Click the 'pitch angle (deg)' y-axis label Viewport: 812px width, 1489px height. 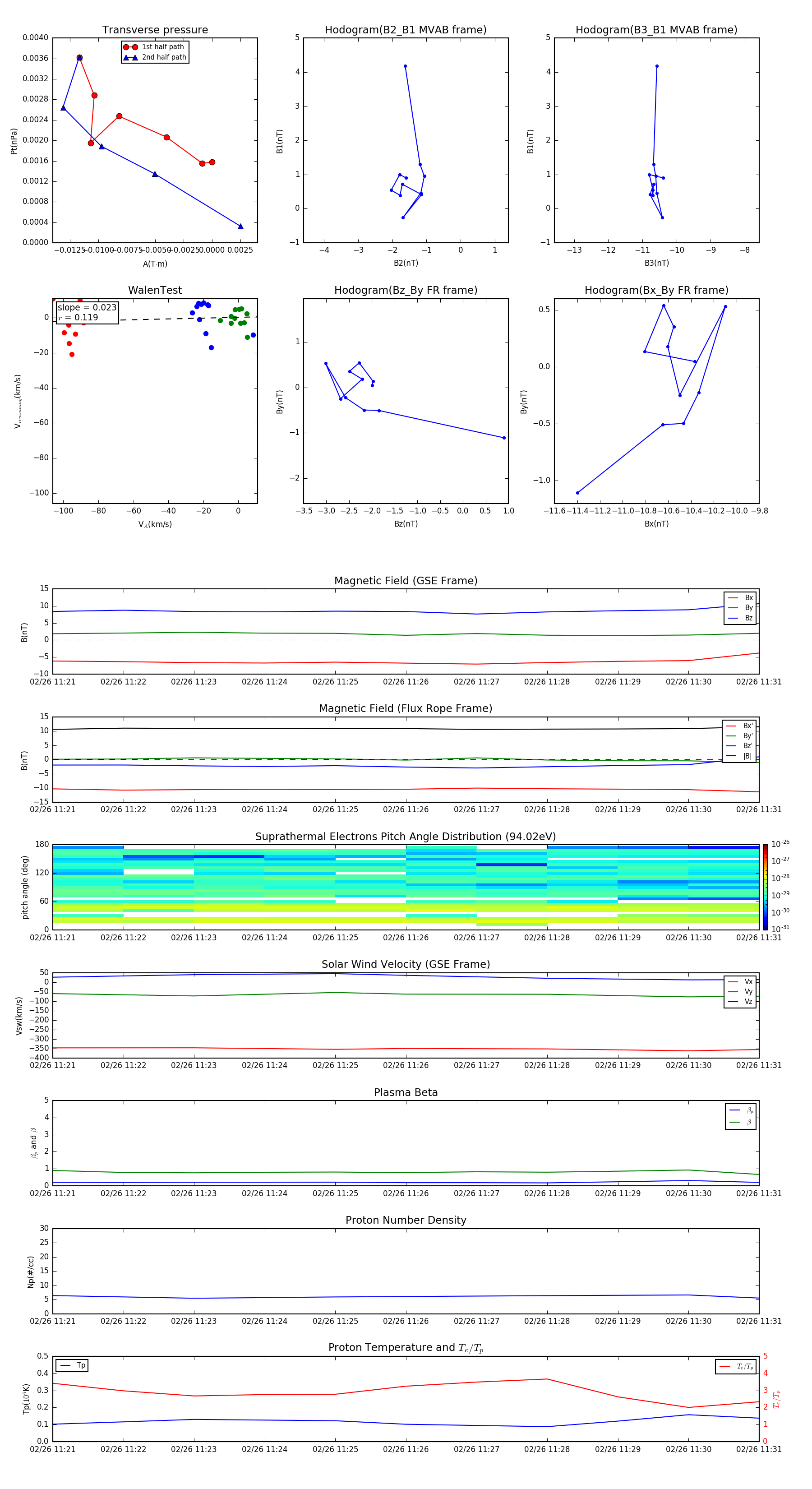tap(25, 887)
